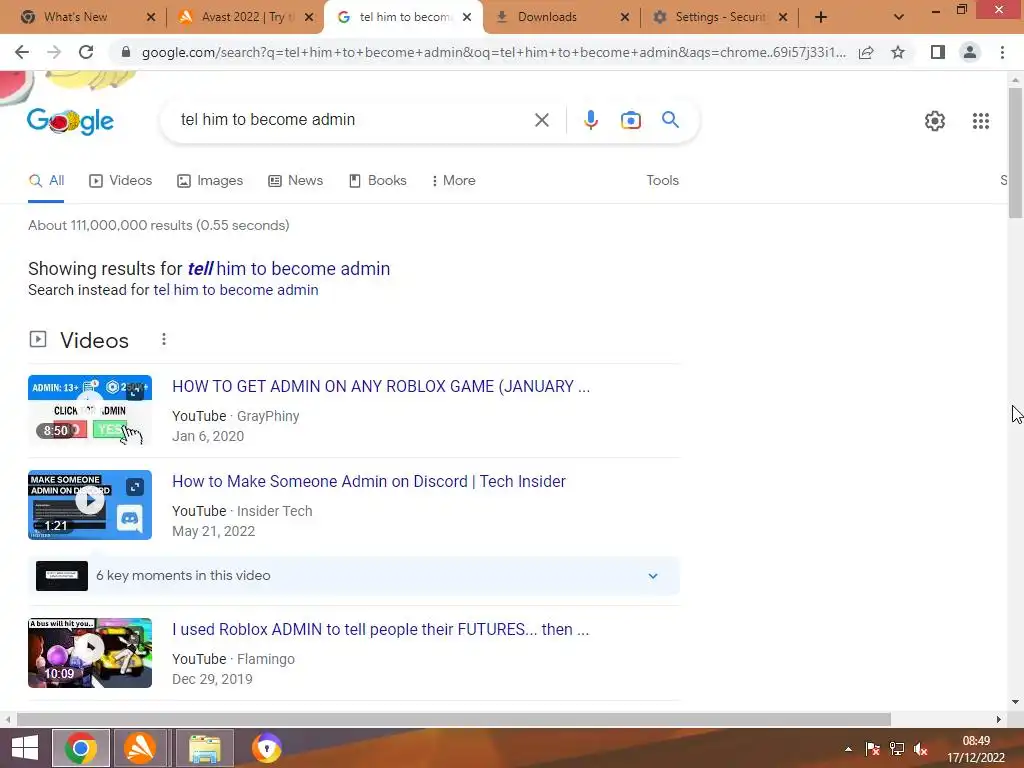Click inside the Google search input field
The width and height of the screenshot is (1024, 768).
[x=353, y=120]
